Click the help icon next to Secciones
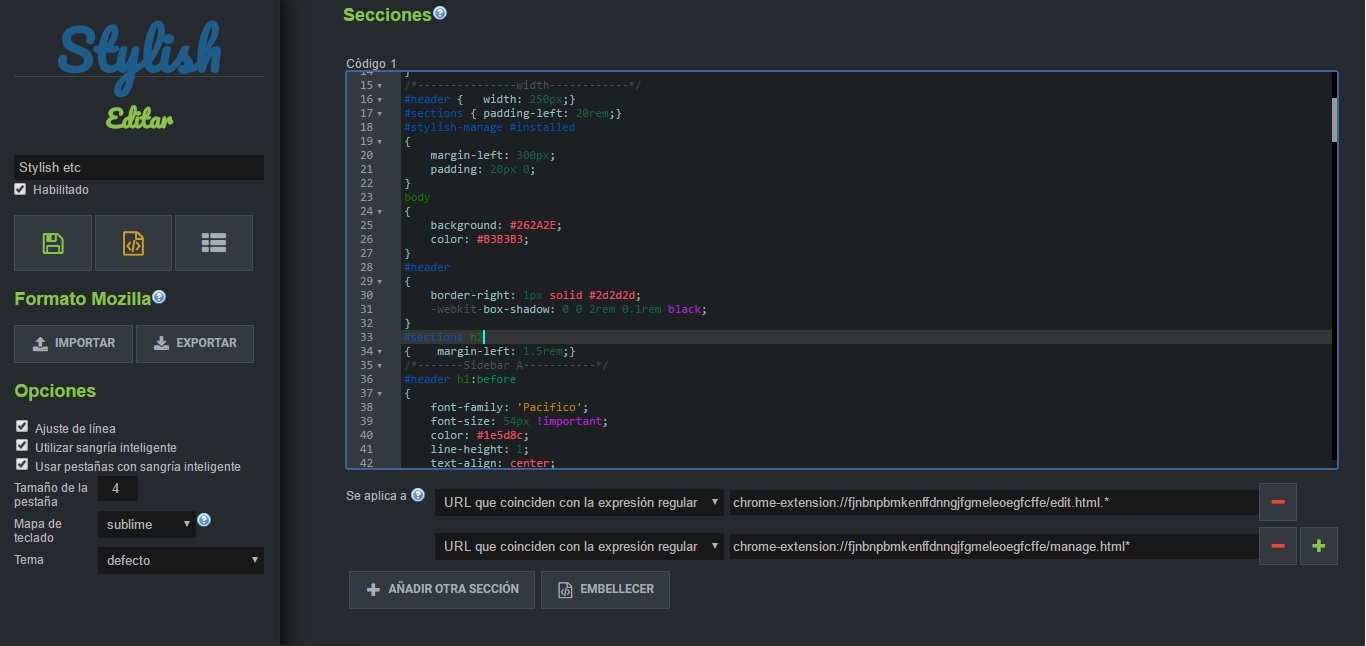This screenshot has width=1366, height=646. [x=440, y=9]
